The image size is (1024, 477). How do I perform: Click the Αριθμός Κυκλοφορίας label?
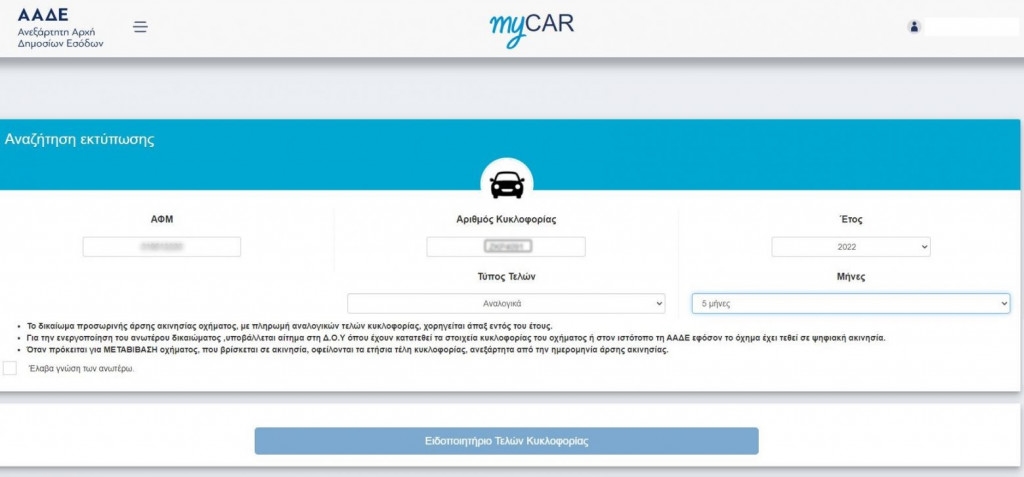point(506,219)
